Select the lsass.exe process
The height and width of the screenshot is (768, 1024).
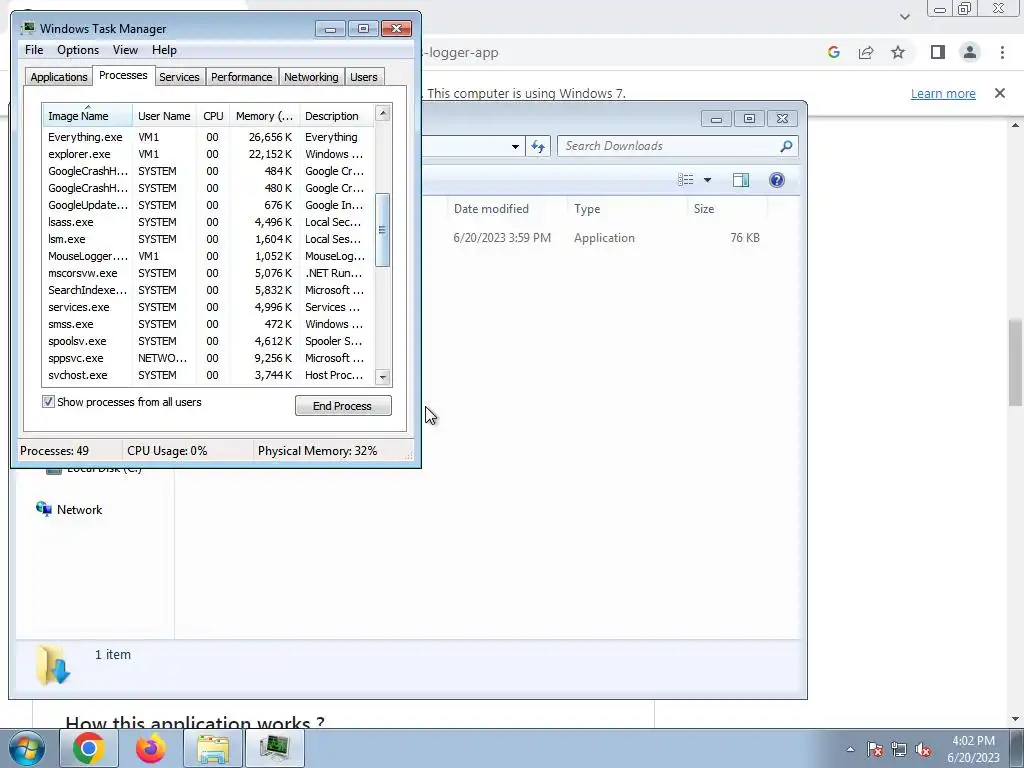208,222
